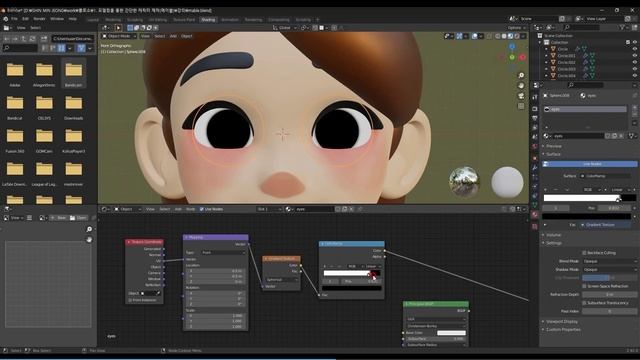Toggle X-ray display in viewport header
The image size is (640, 360).
pos(489,36)
